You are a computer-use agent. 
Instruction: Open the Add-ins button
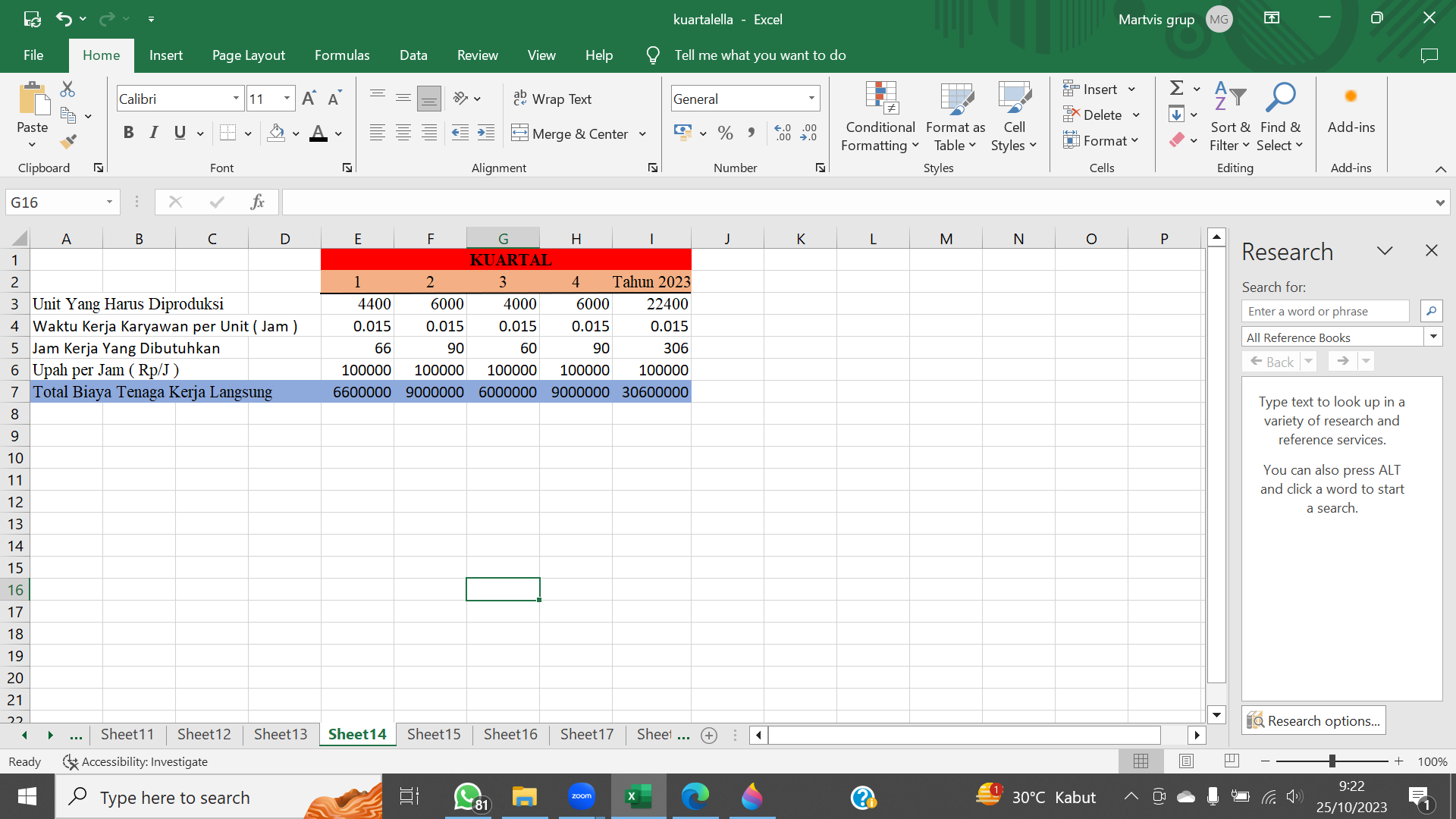[x=1351, y=108]
